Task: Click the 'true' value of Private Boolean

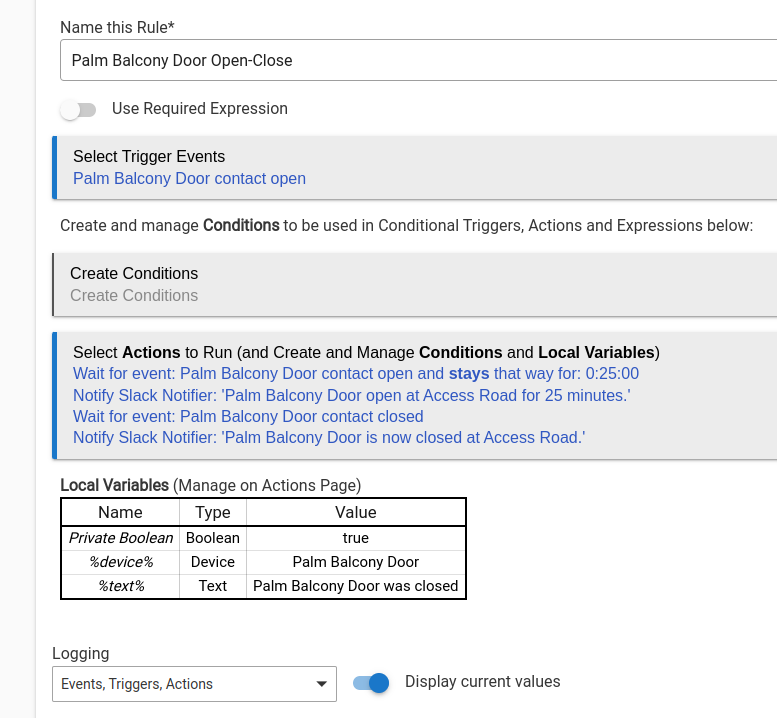Action: tap(355, 538)
